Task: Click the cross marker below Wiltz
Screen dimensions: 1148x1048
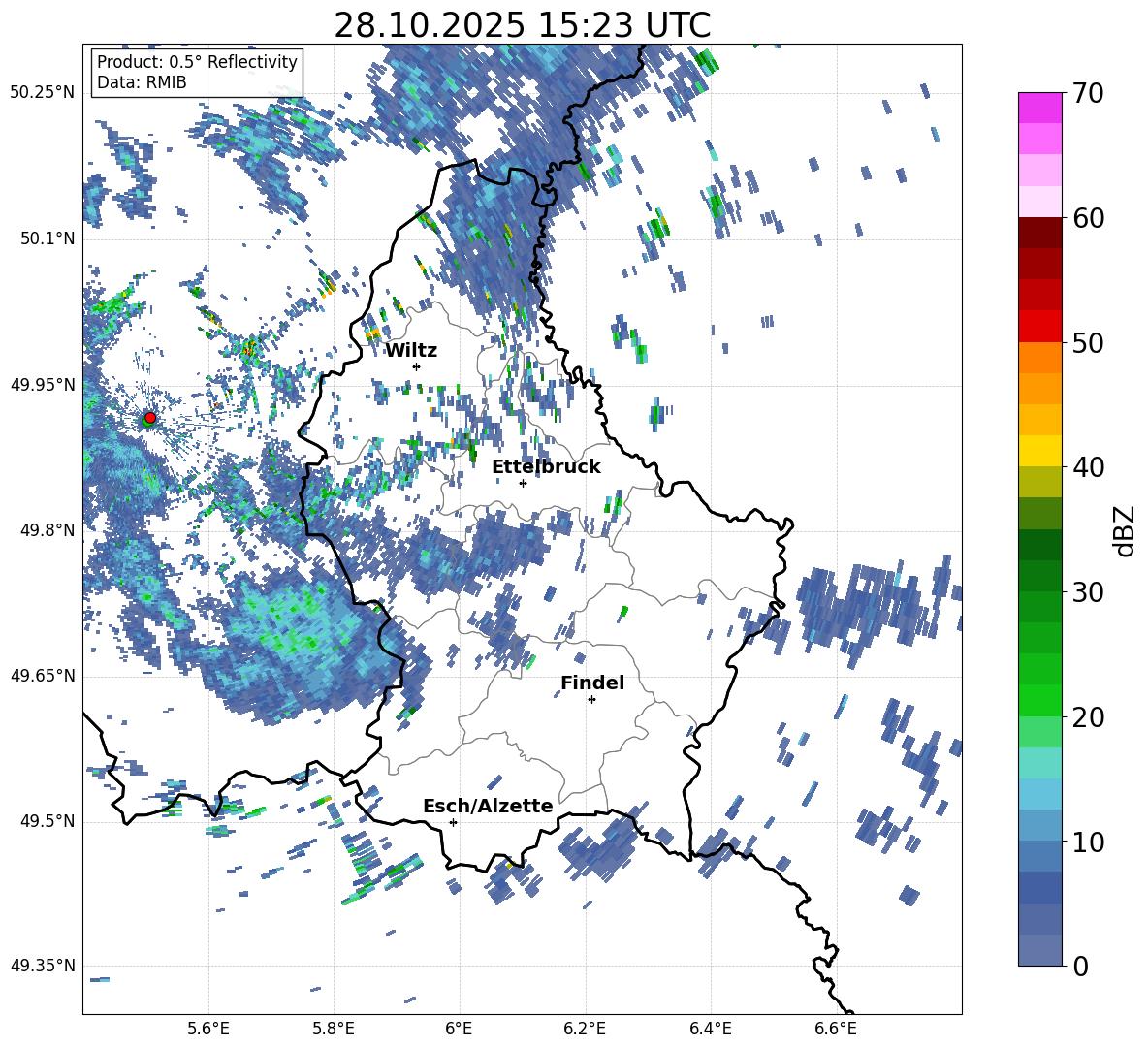Action: pos(417,366)
